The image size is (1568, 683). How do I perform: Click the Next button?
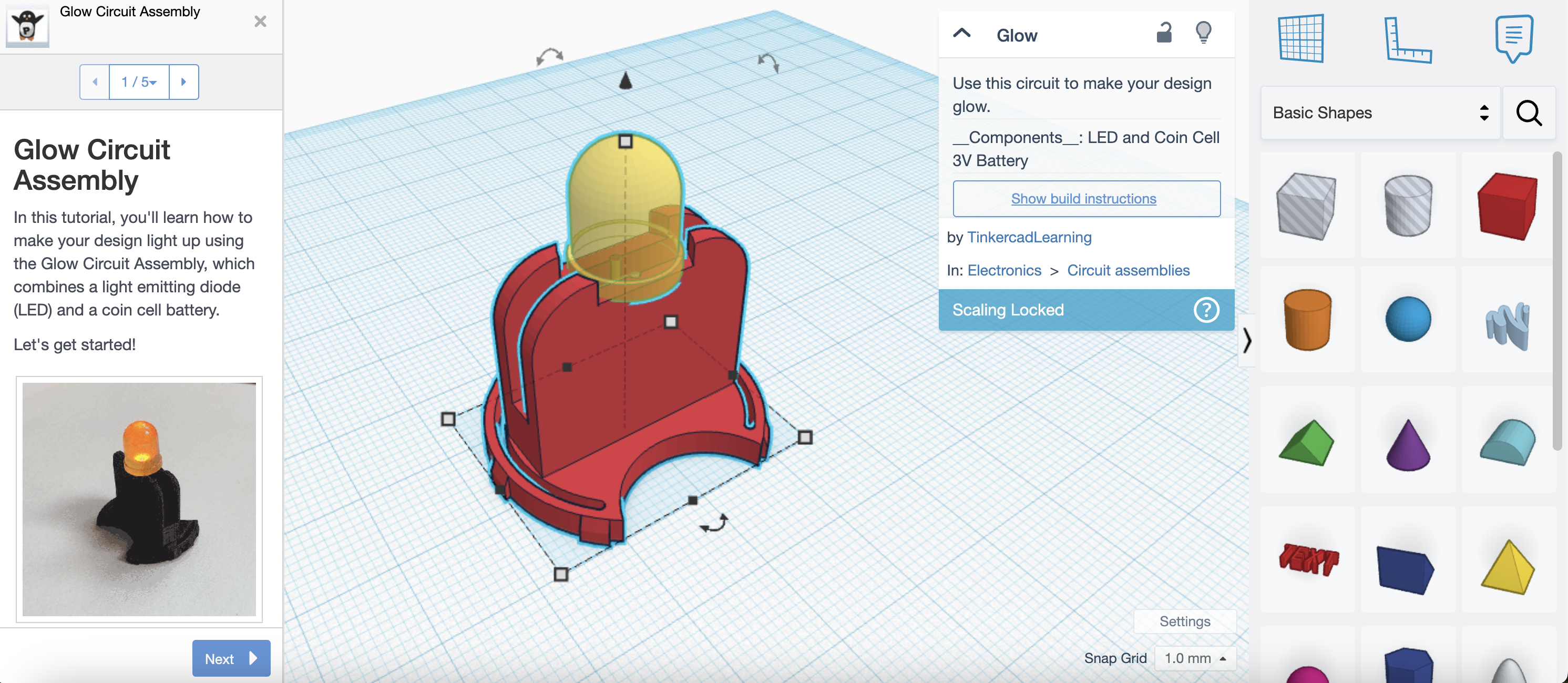(x=231, y=658)
